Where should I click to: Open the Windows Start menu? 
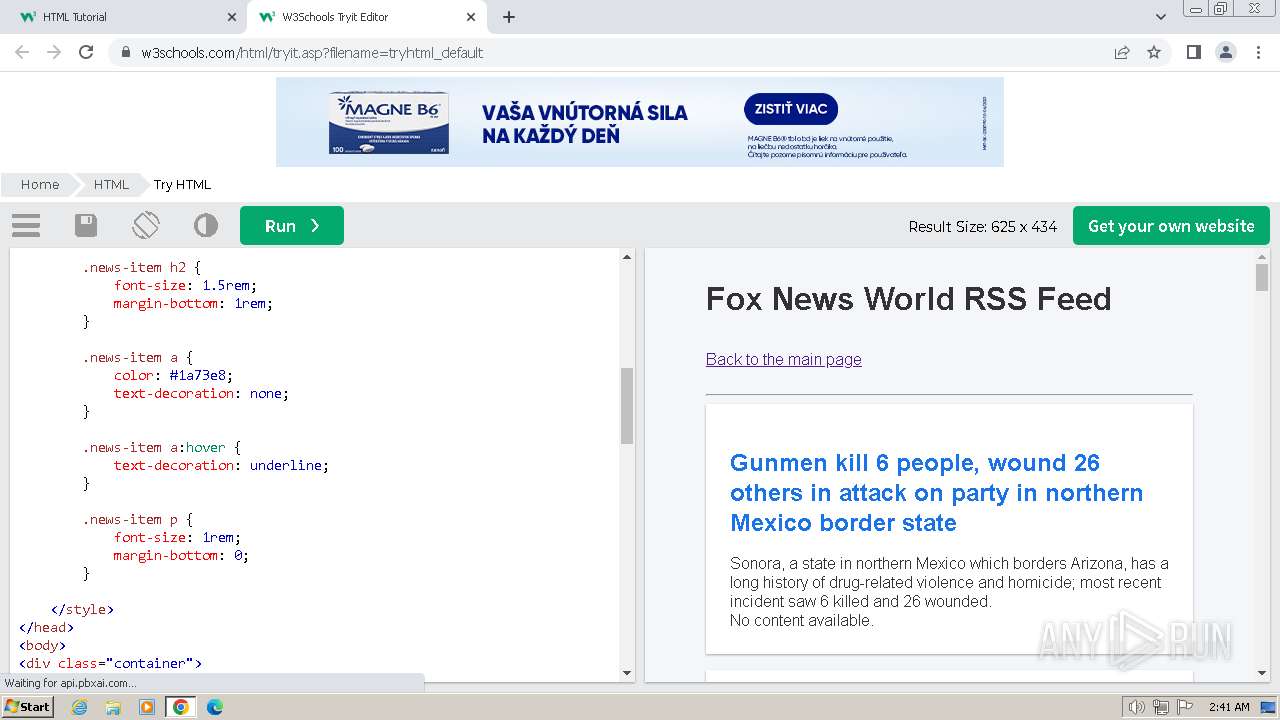27,706
